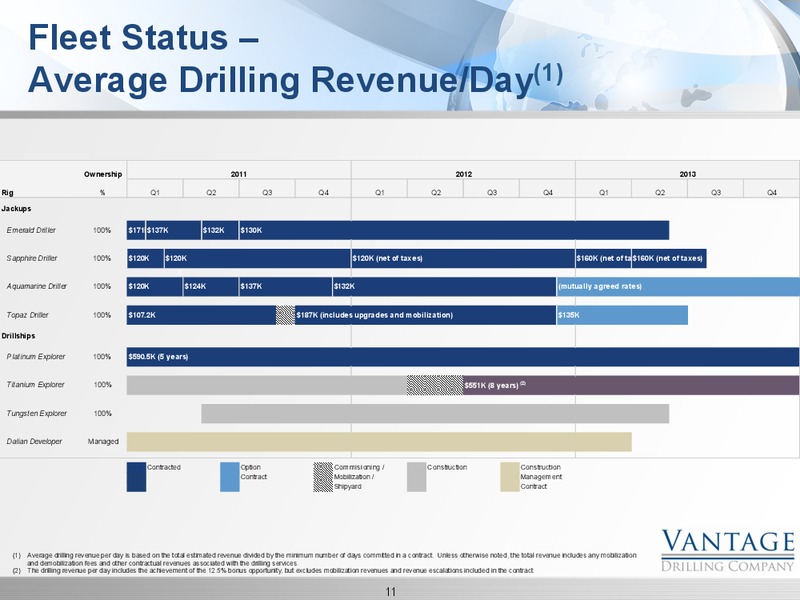Select the Titanium Explorer rig name
Image resolution: width=800 pixels, height=600 pixels.
click(x=35, y=385)
